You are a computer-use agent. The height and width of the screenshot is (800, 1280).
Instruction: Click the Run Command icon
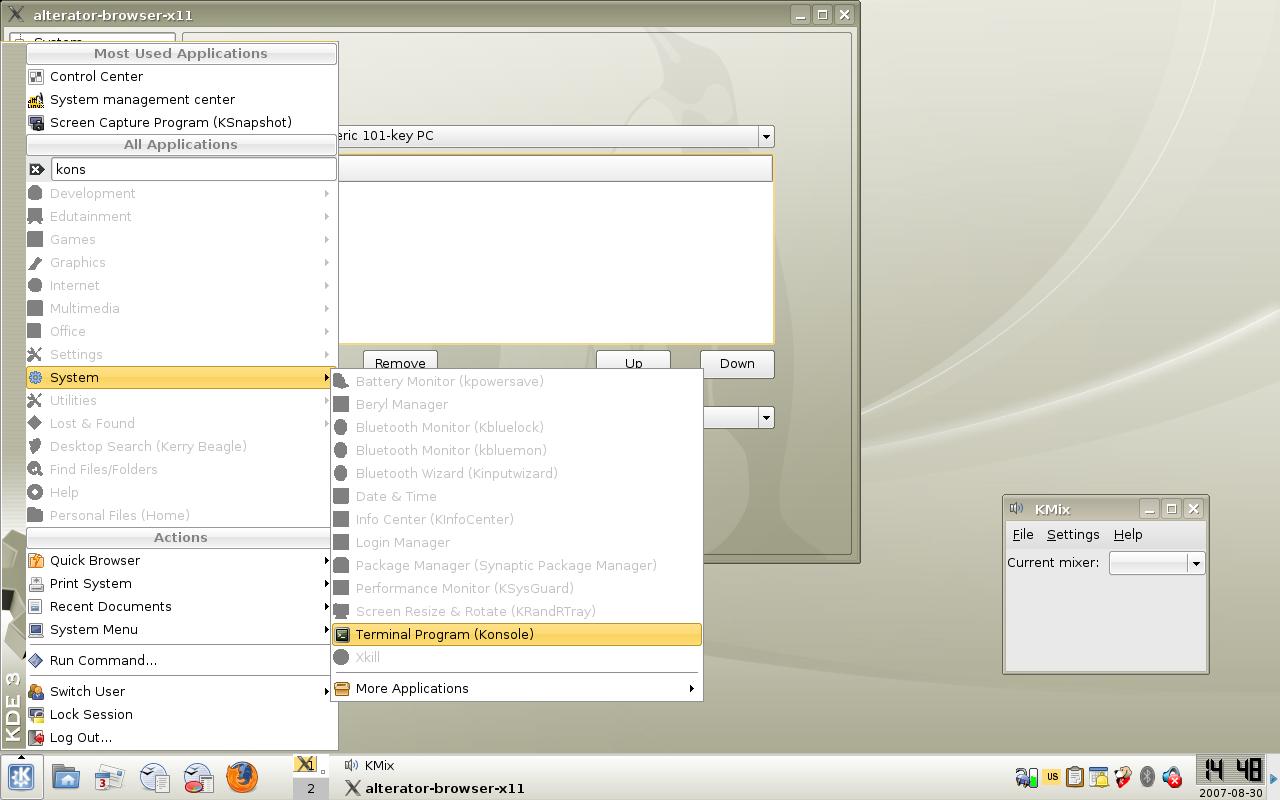click(36, 660)
